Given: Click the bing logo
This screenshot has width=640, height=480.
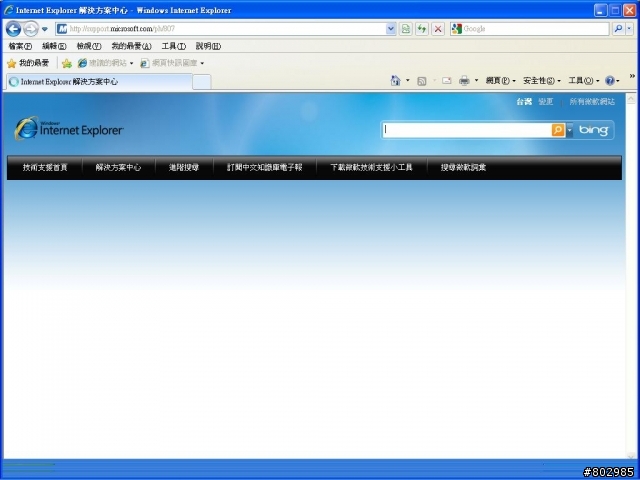Looking at the screenshot, I should tap(593, 130).
